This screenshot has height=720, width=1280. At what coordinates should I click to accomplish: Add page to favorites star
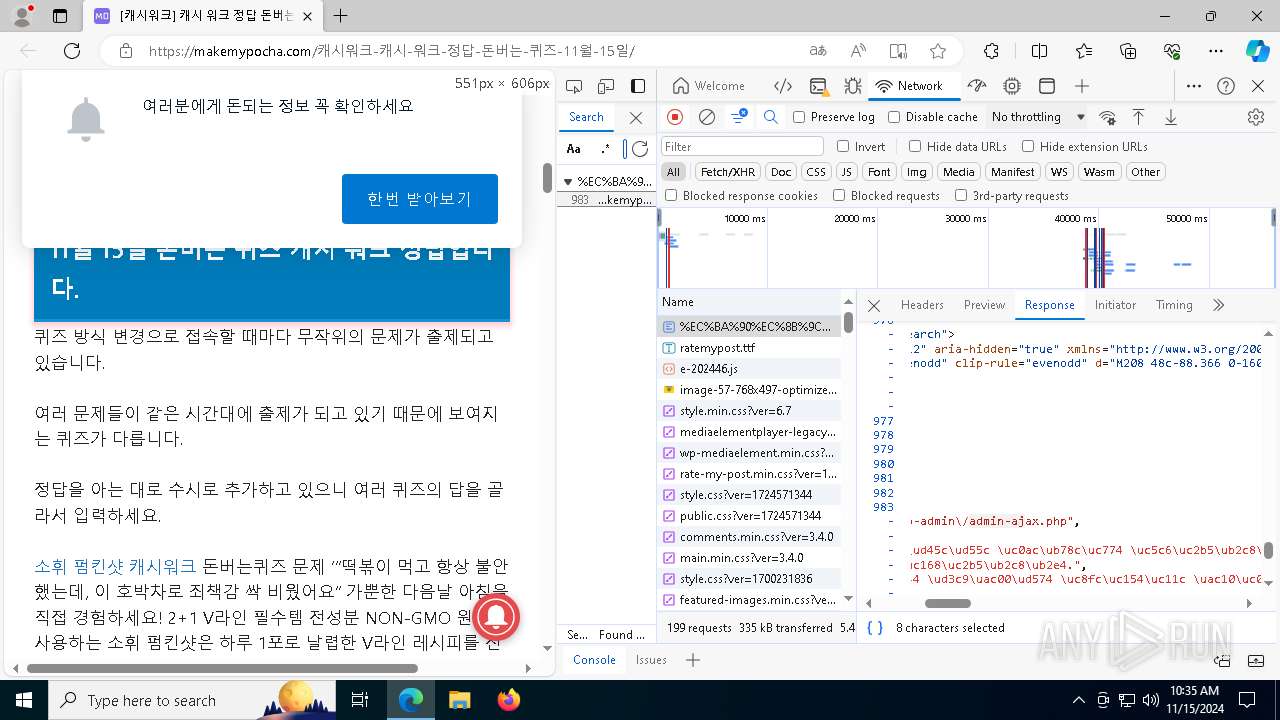click(937, 51)
